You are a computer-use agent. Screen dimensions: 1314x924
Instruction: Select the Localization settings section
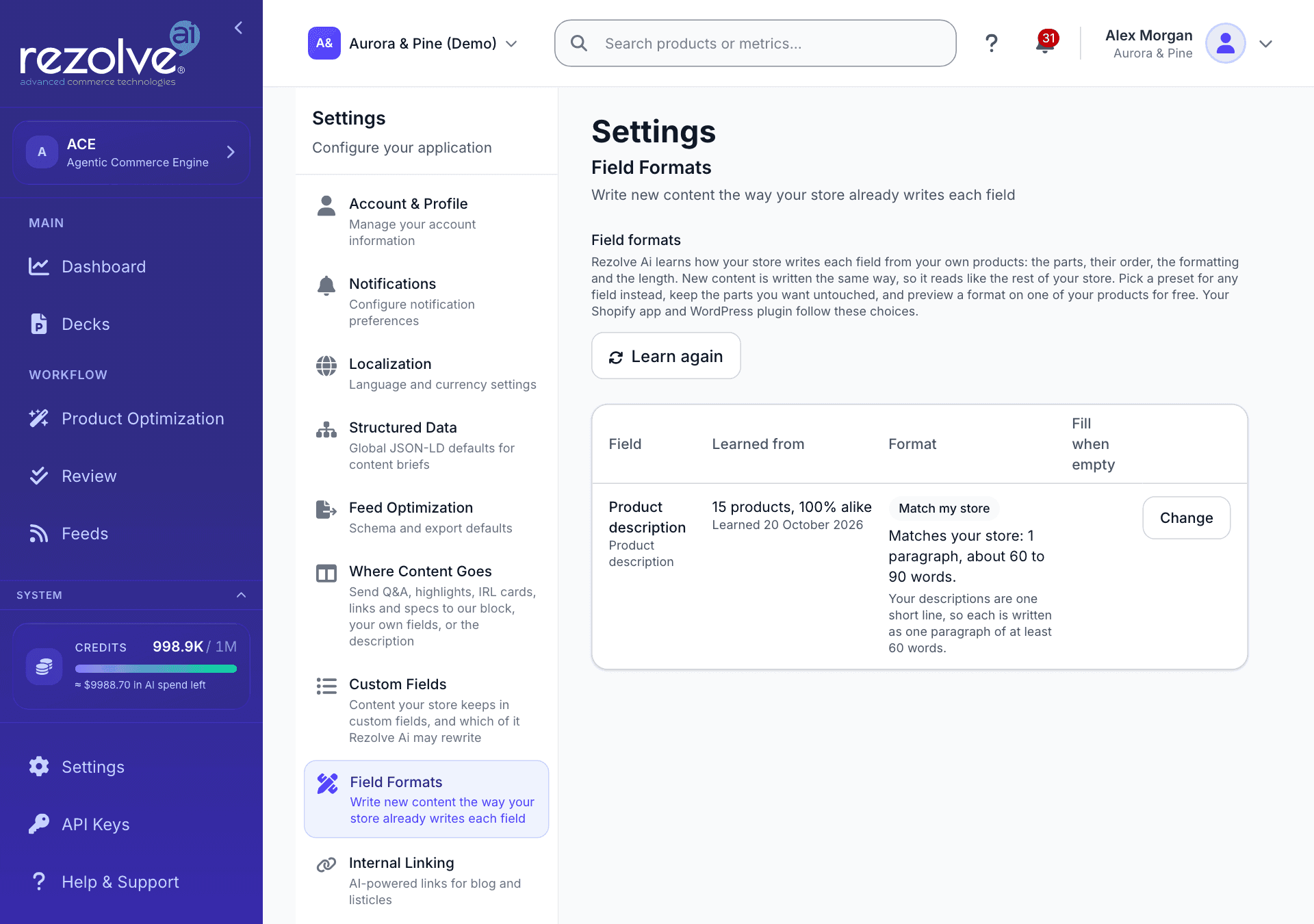tap(426, 373)
